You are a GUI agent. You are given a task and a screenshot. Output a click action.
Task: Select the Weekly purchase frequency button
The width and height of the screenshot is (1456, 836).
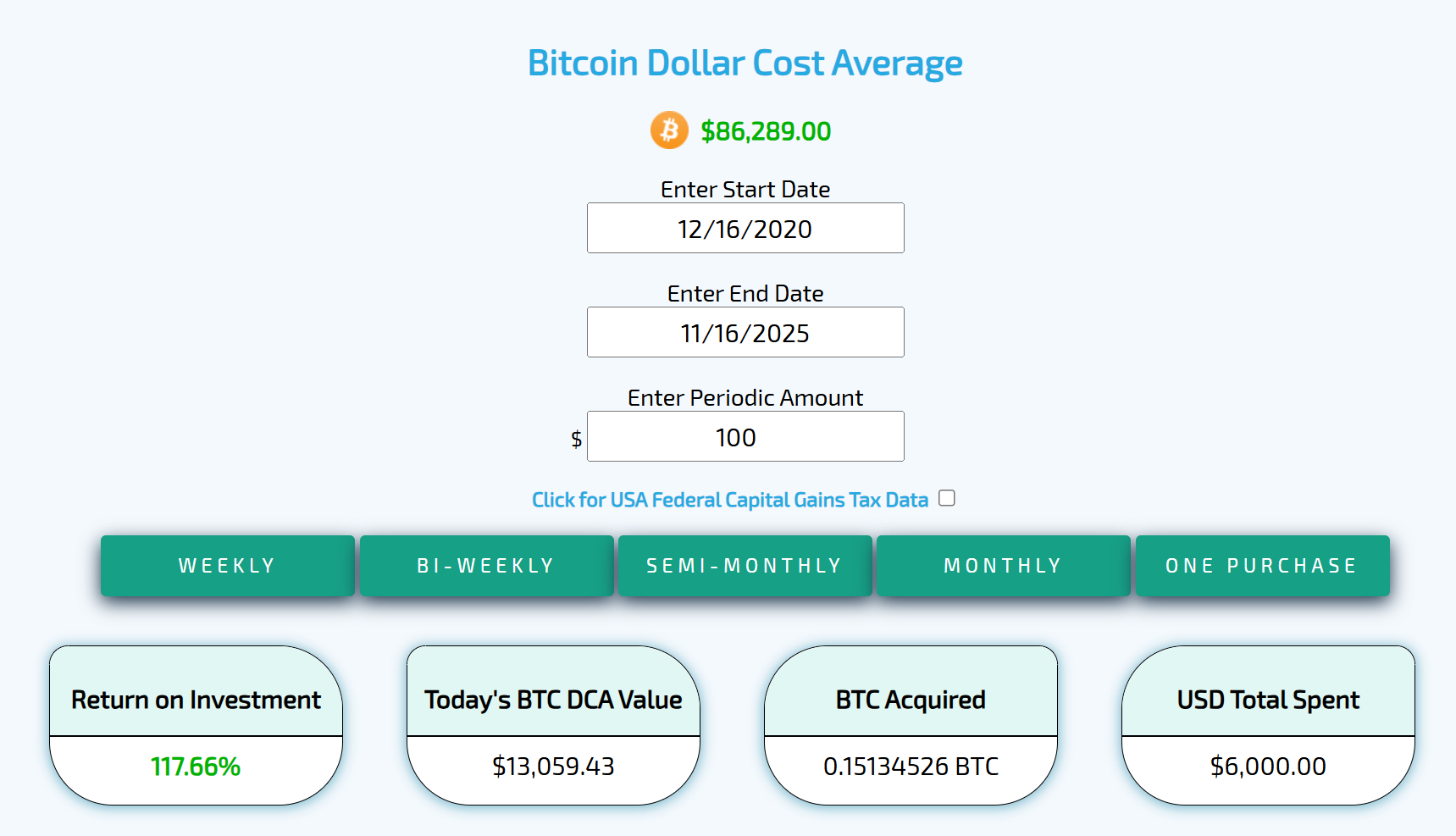pyautogui.click(x=227, y=566)
